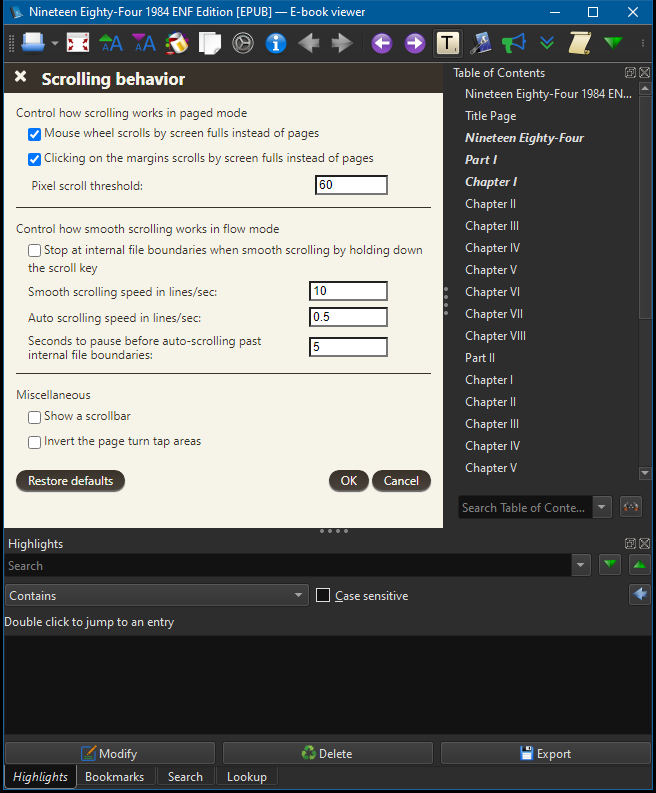Viewport: 656px width, 793px height.
Task: Select Title Page in Table of Contents
Action: click(x=491, y=116)
